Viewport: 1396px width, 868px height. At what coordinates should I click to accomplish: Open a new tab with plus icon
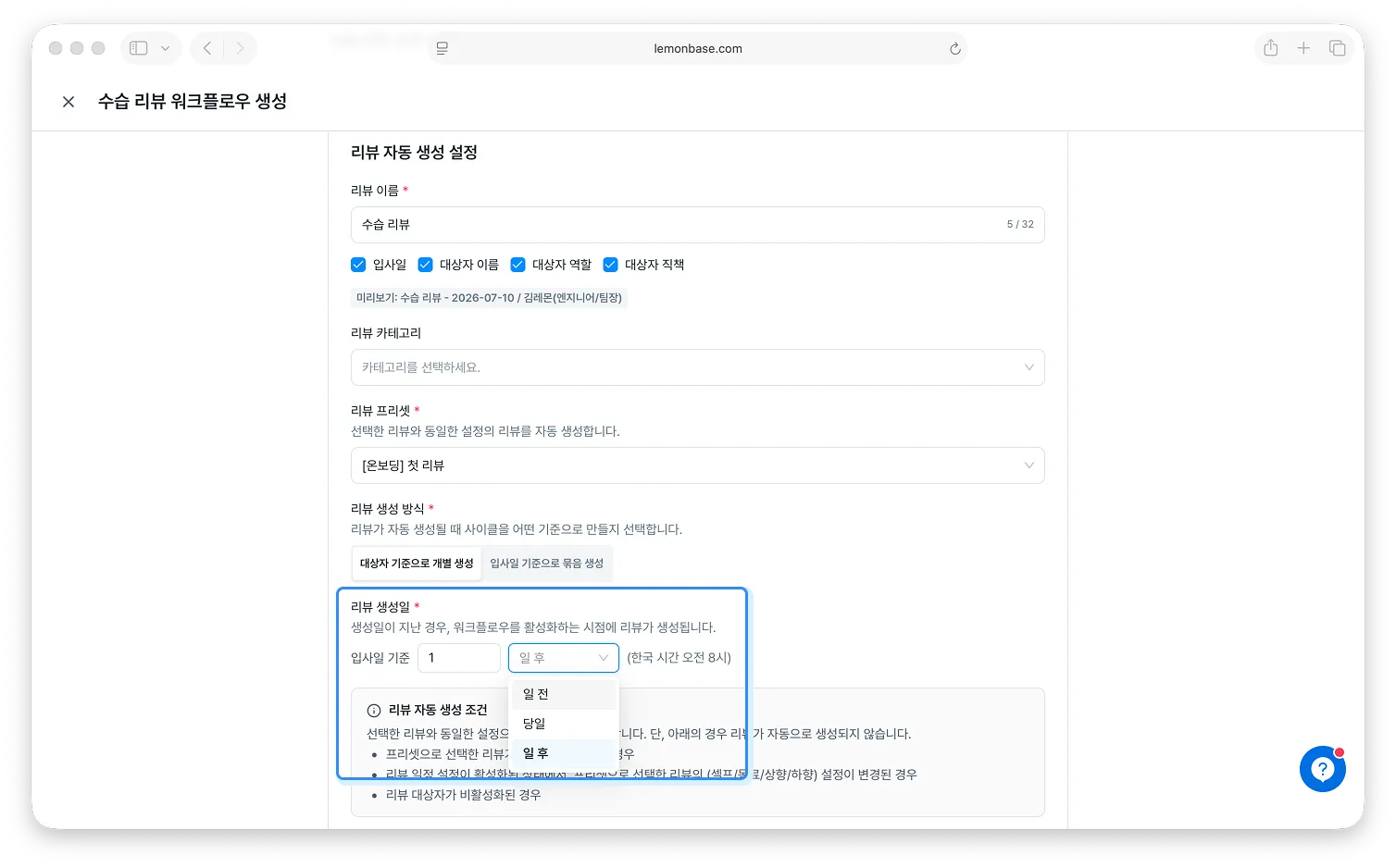[1303, 48]
